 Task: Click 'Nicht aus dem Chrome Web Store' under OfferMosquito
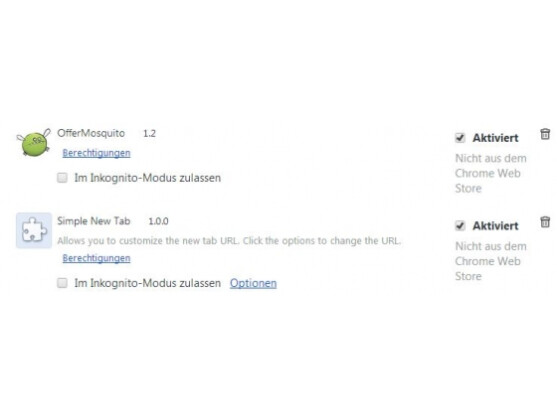point(491,173)
